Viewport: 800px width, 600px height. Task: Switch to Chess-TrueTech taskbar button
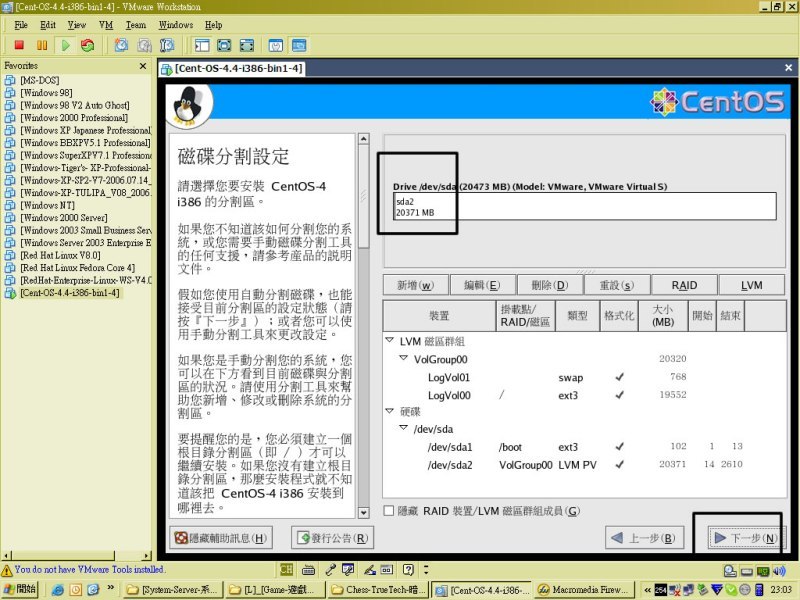coord(379,590)
